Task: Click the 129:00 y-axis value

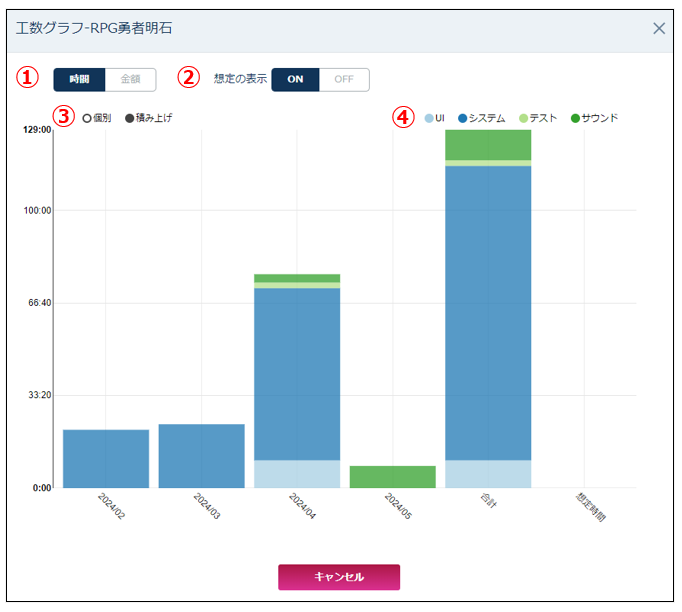Action: tap(37, 130)
